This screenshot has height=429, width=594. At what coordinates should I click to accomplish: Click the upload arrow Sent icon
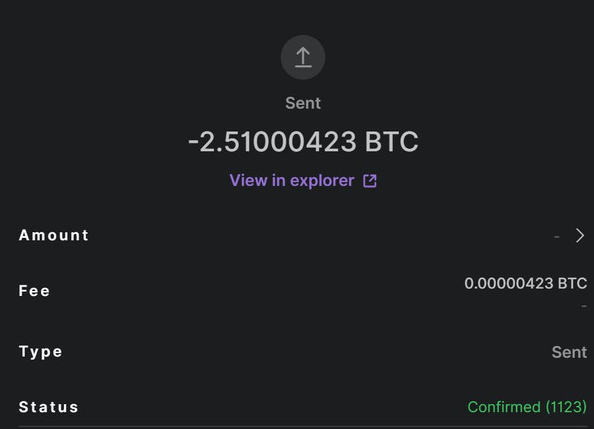coord(303,57)
